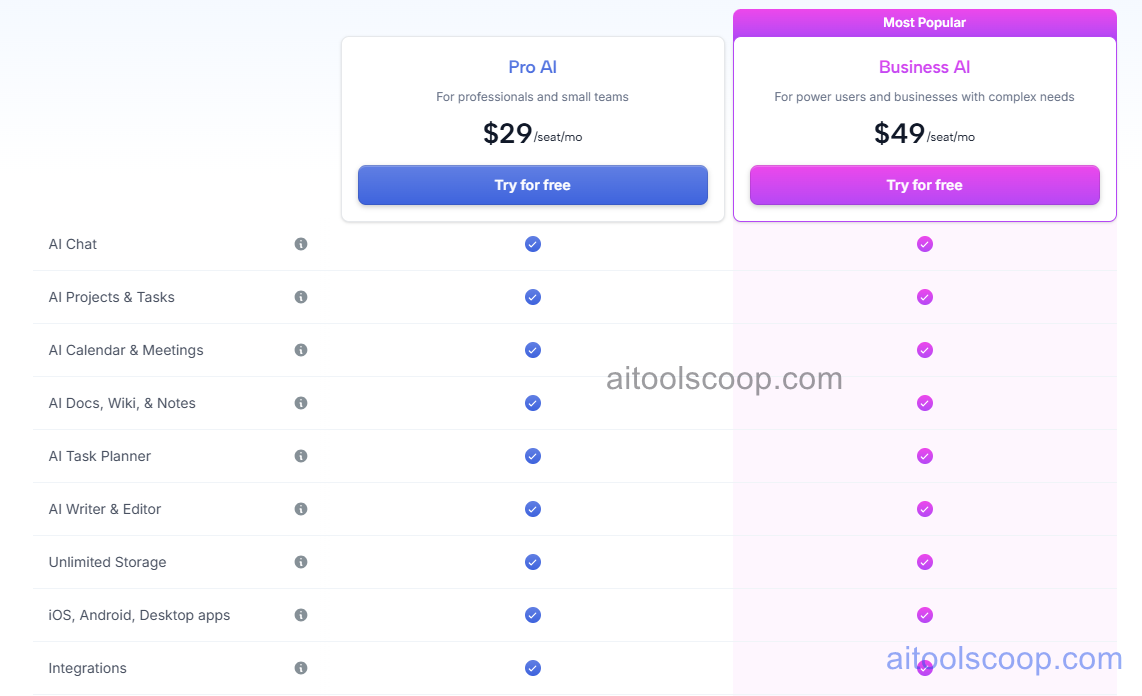Click the info icon beside Unlimited Storage

(x=301, y=562)
